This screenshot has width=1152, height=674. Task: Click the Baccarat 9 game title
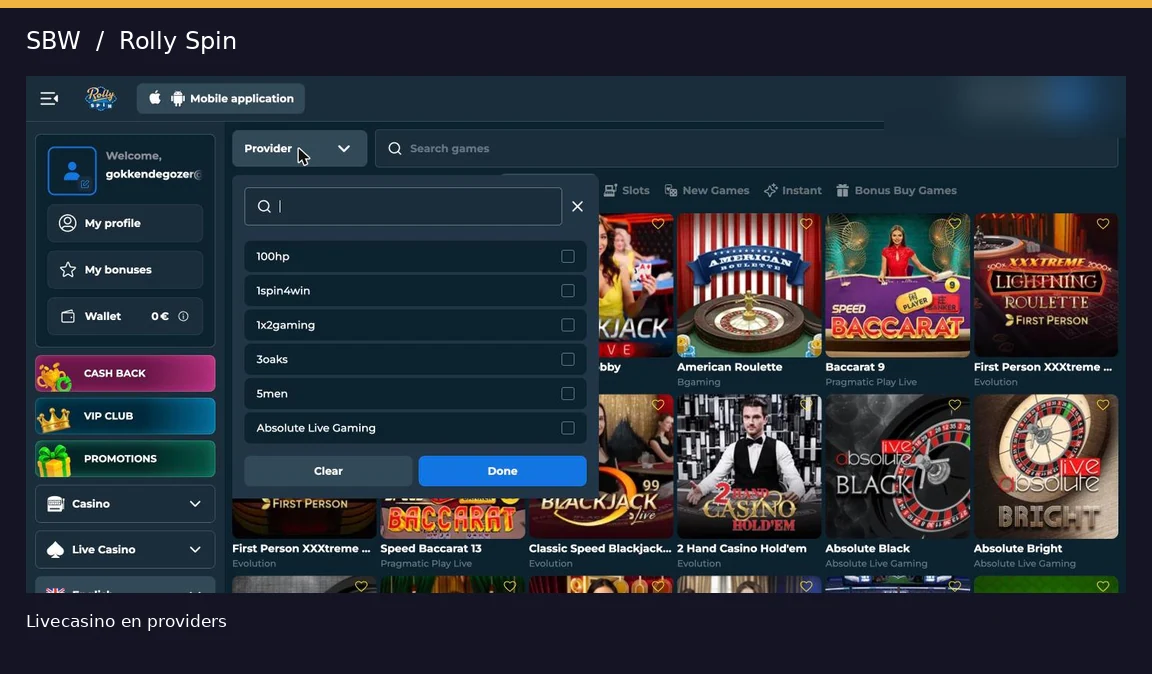(855, 367)
